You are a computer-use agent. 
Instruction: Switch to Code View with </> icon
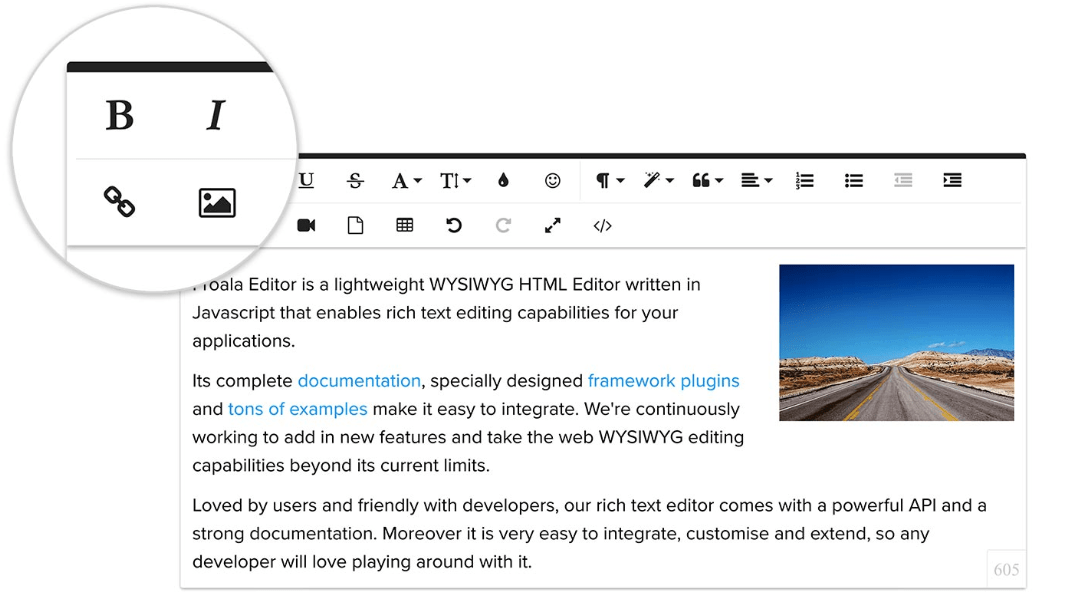click(602, 226)
